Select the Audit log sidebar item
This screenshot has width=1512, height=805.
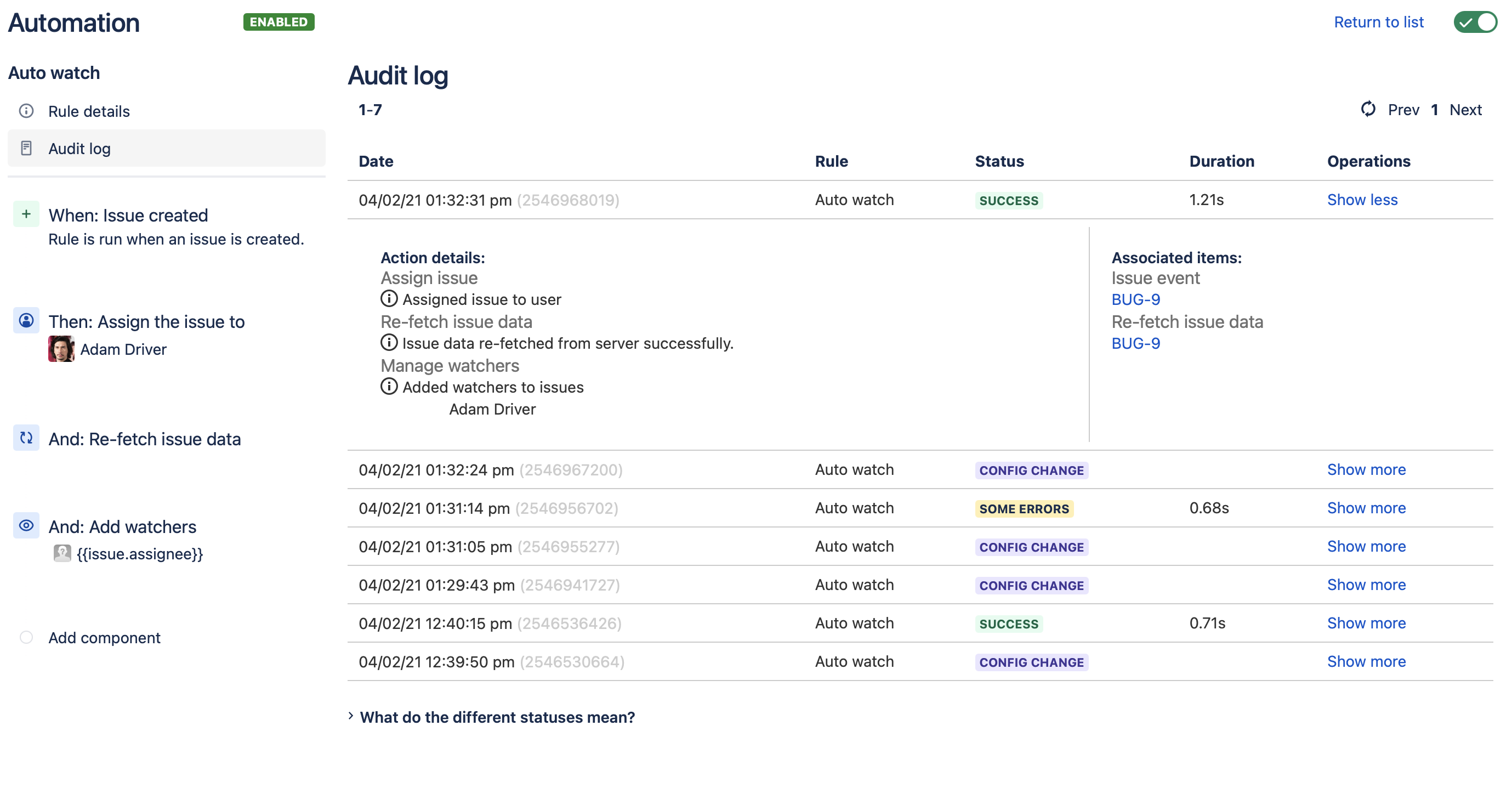coord(79,149)
